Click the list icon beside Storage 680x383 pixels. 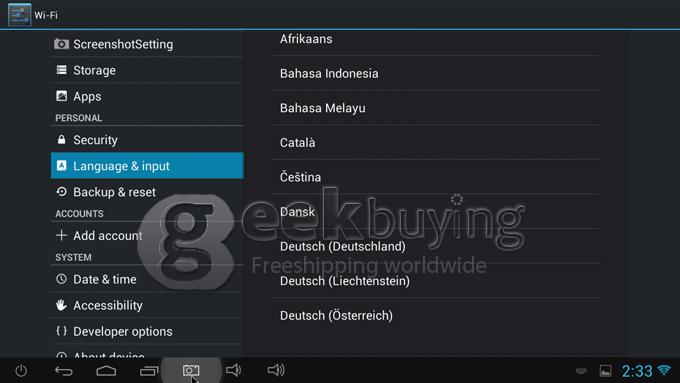(x=62, y=70)
